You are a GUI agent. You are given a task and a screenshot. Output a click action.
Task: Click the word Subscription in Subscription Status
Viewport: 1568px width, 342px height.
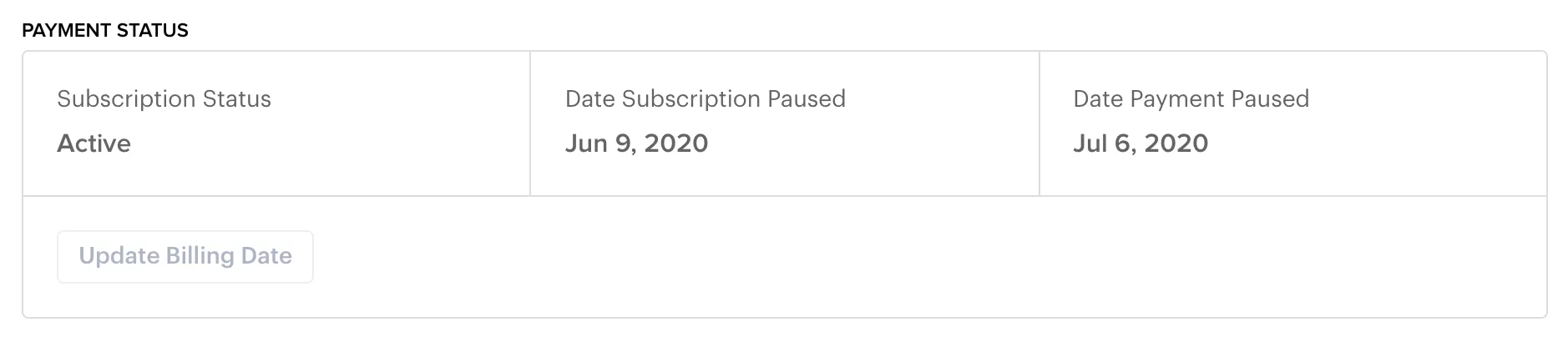pos(126,99)
